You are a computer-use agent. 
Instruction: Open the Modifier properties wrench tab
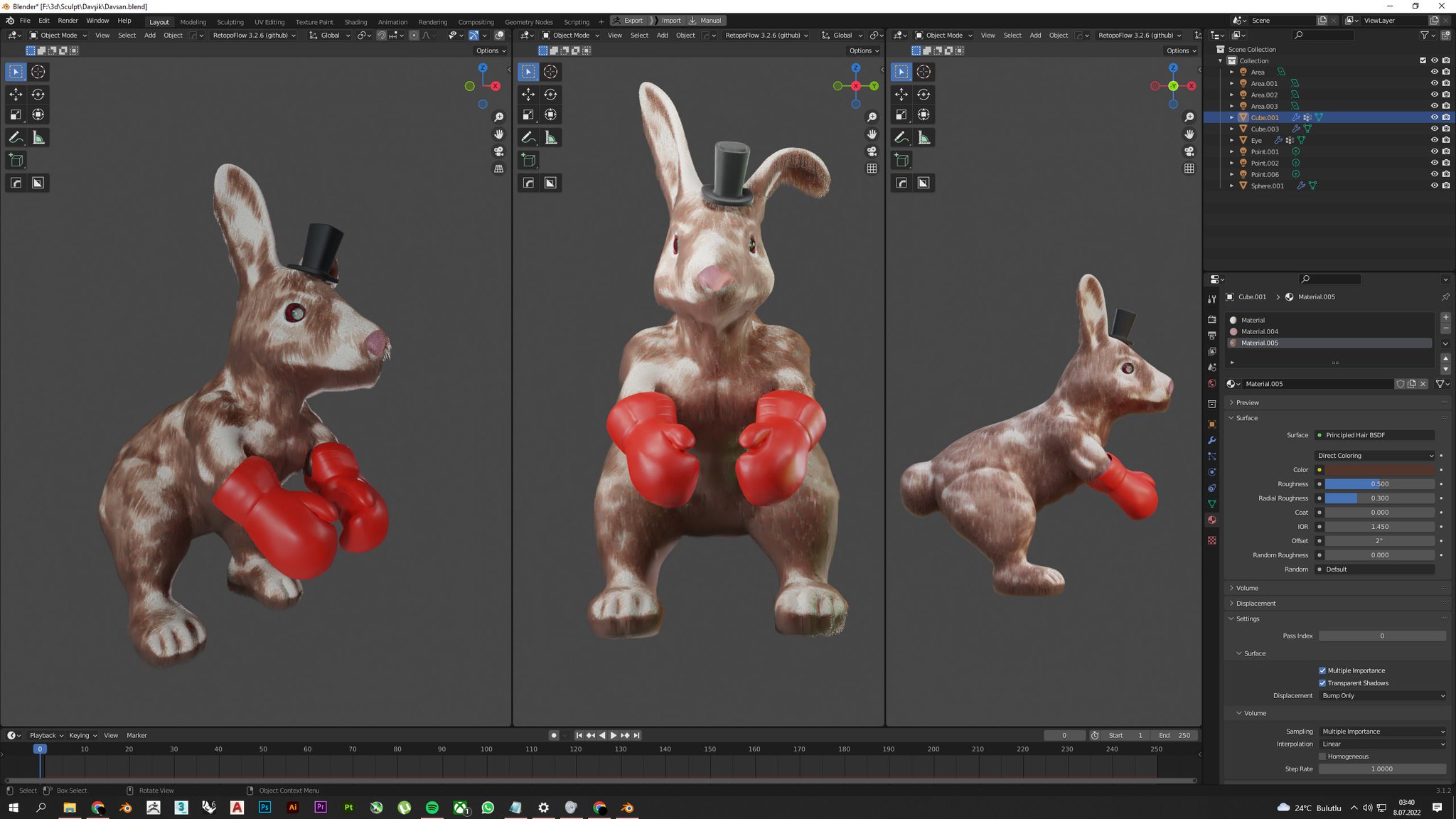tap(1212, 440)
